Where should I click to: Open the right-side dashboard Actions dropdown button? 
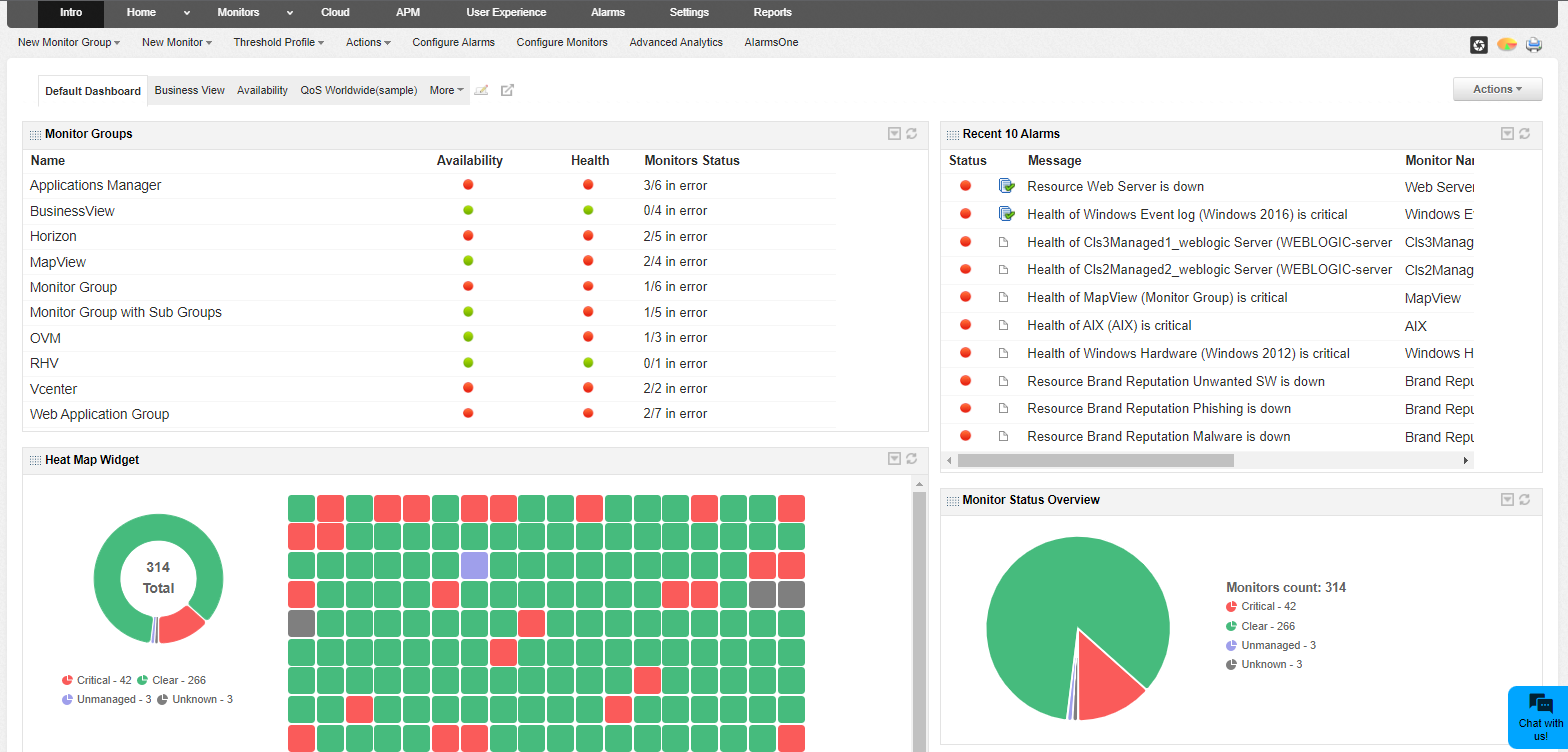[x=1497, y=89]
